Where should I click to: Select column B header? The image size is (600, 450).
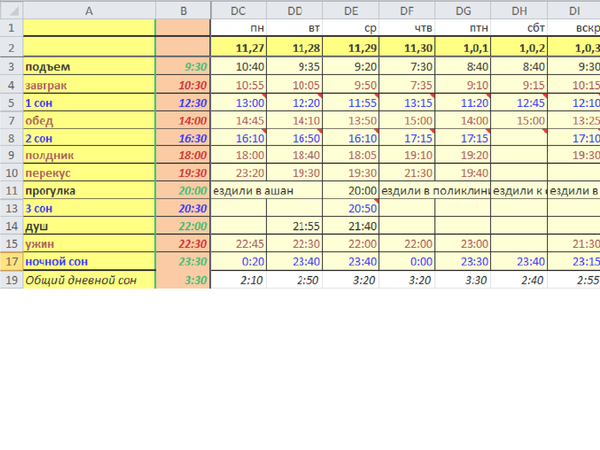[x=183, y=10]
